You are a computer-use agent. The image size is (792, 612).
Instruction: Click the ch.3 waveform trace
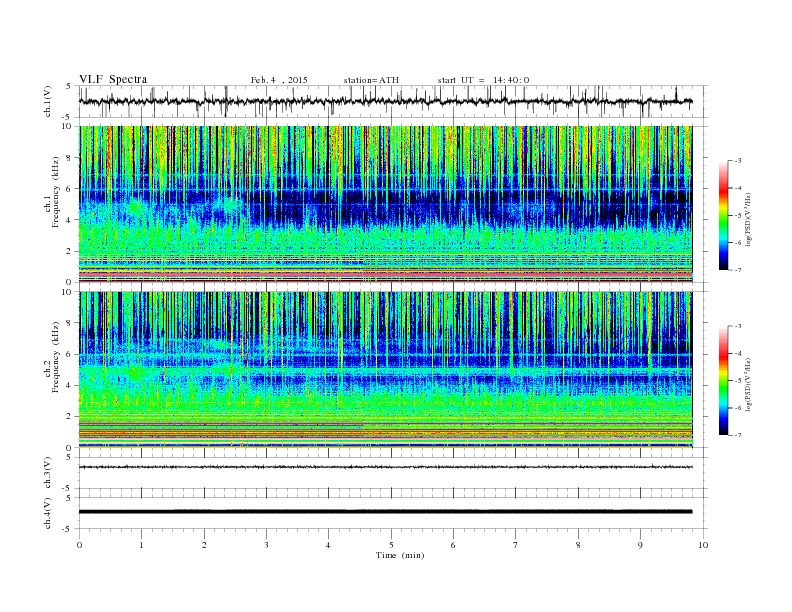click(385, 467)
